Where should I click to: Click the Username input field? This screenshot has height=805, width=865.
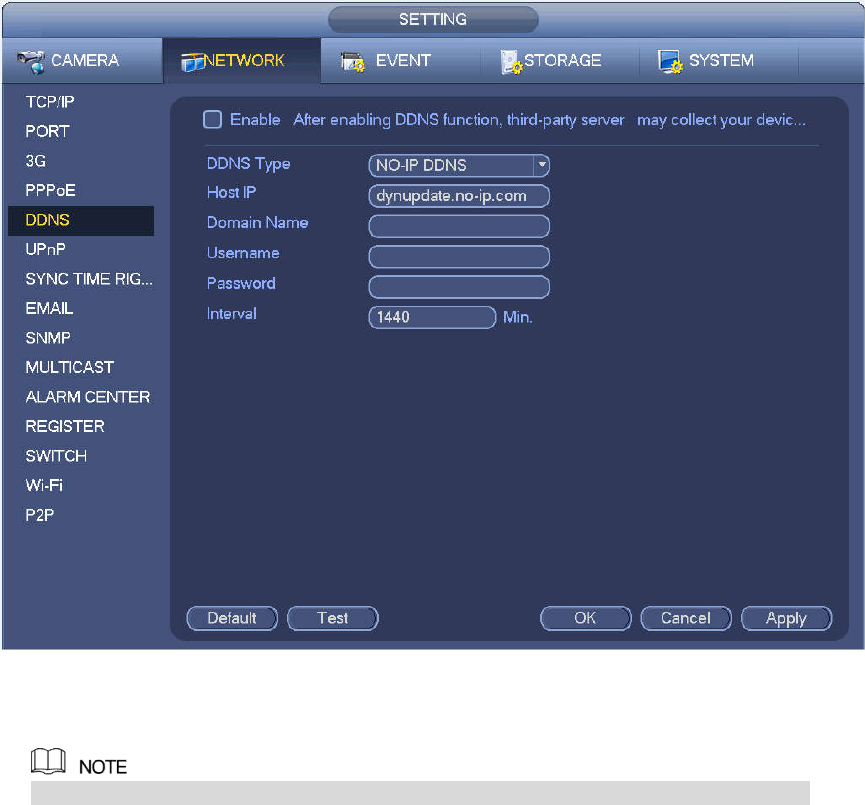pos(459,257)
